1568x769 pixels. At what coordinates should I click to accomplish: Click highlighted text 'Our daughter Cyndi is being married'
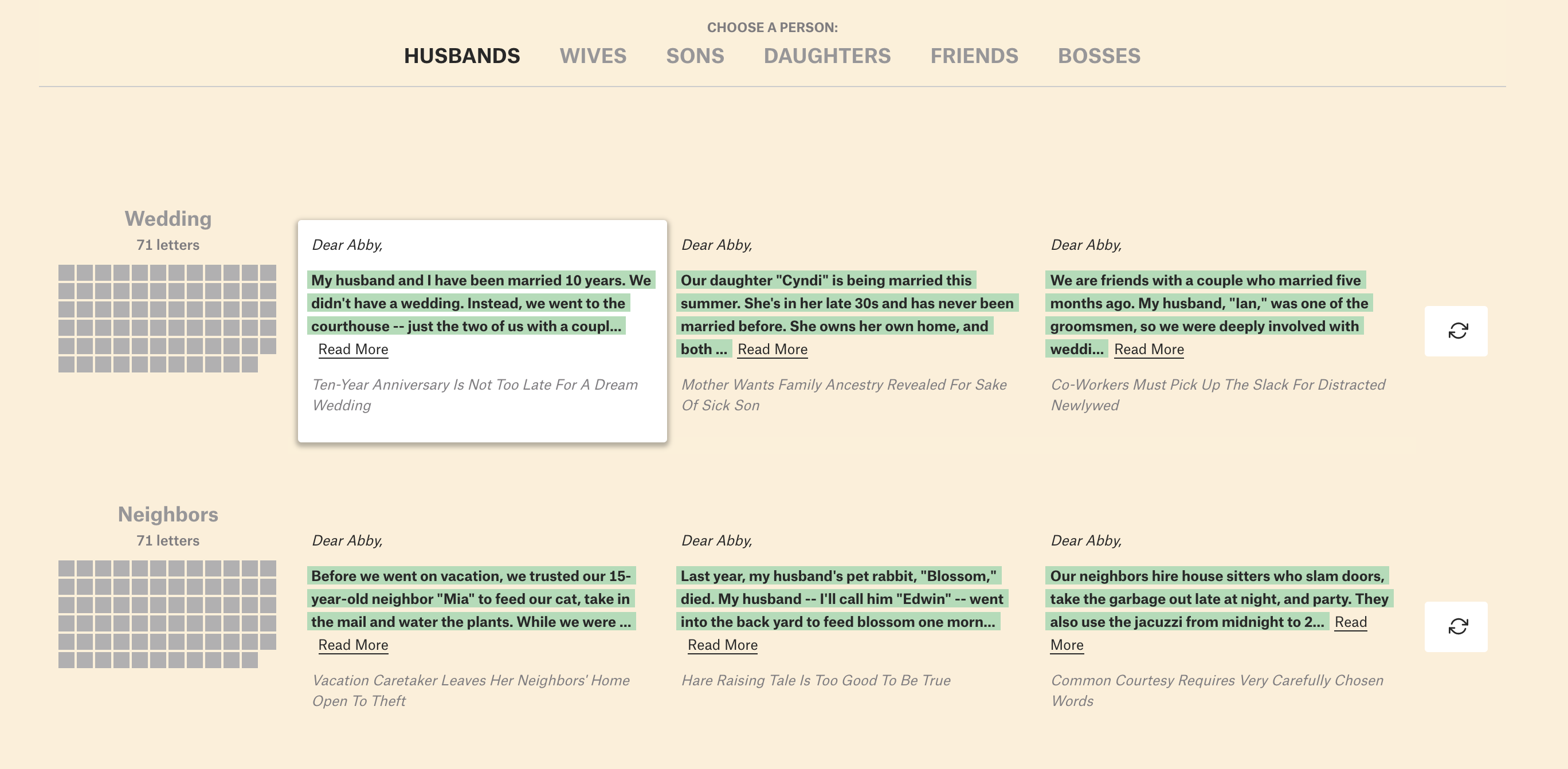click(847, 314)
